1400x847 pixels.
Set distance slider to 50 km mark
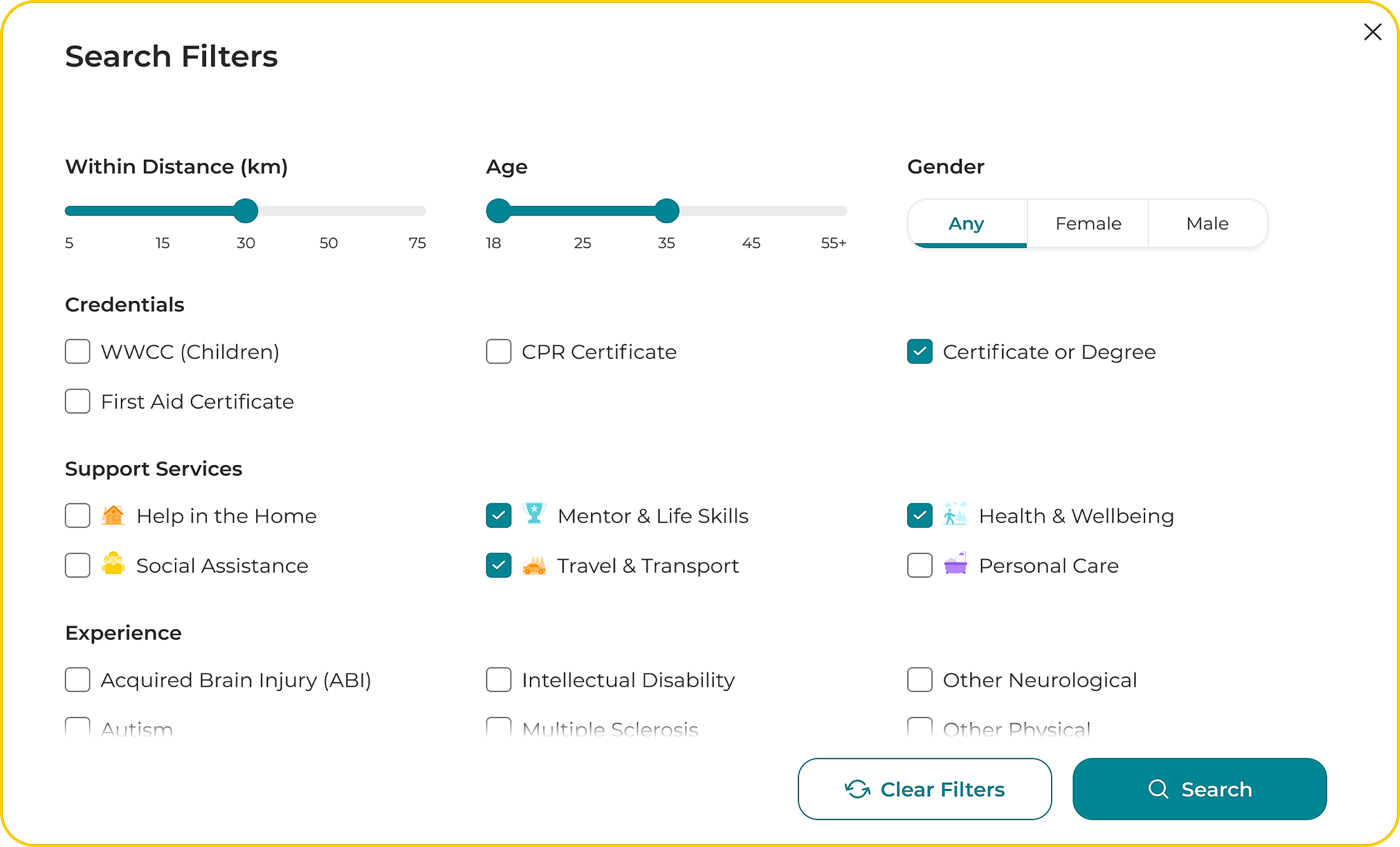point(329,211)
